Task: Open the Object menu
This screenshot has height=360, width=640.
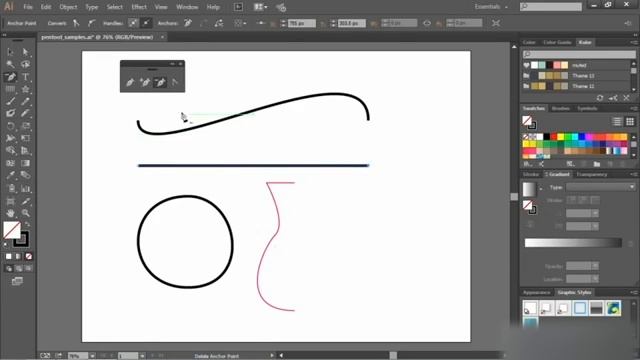Action: (68, 7)
